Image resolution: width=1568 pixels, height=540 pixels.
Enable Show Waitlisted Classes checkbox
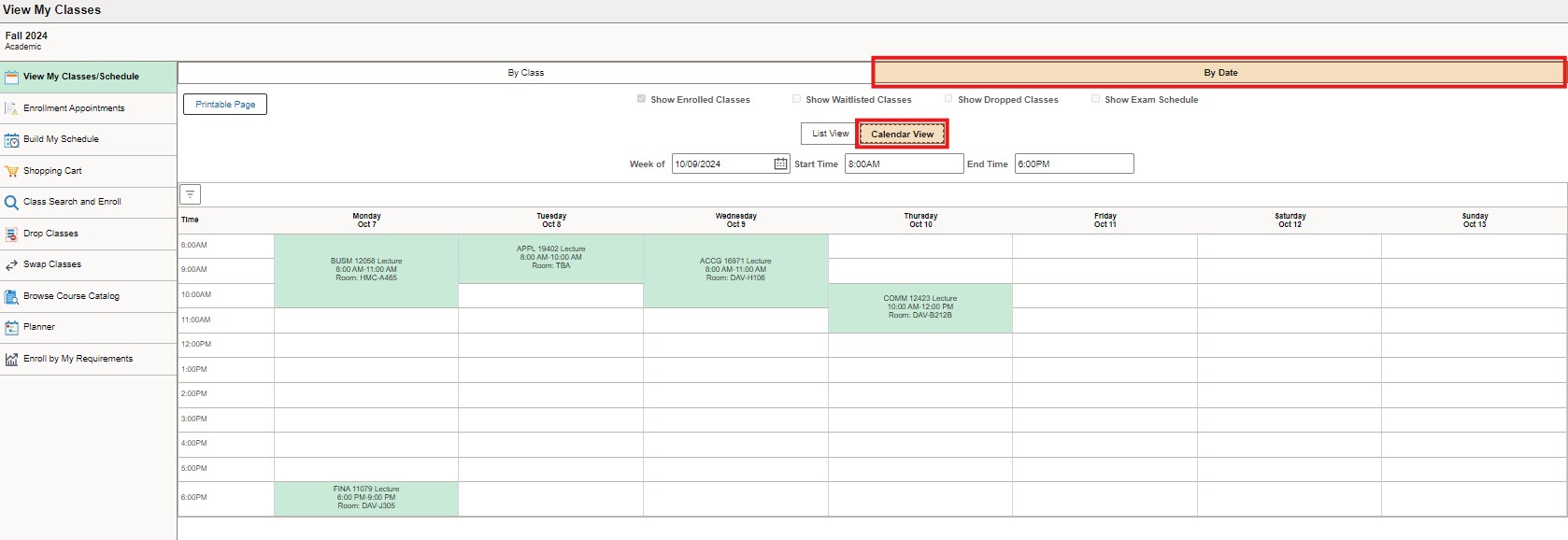796,99
